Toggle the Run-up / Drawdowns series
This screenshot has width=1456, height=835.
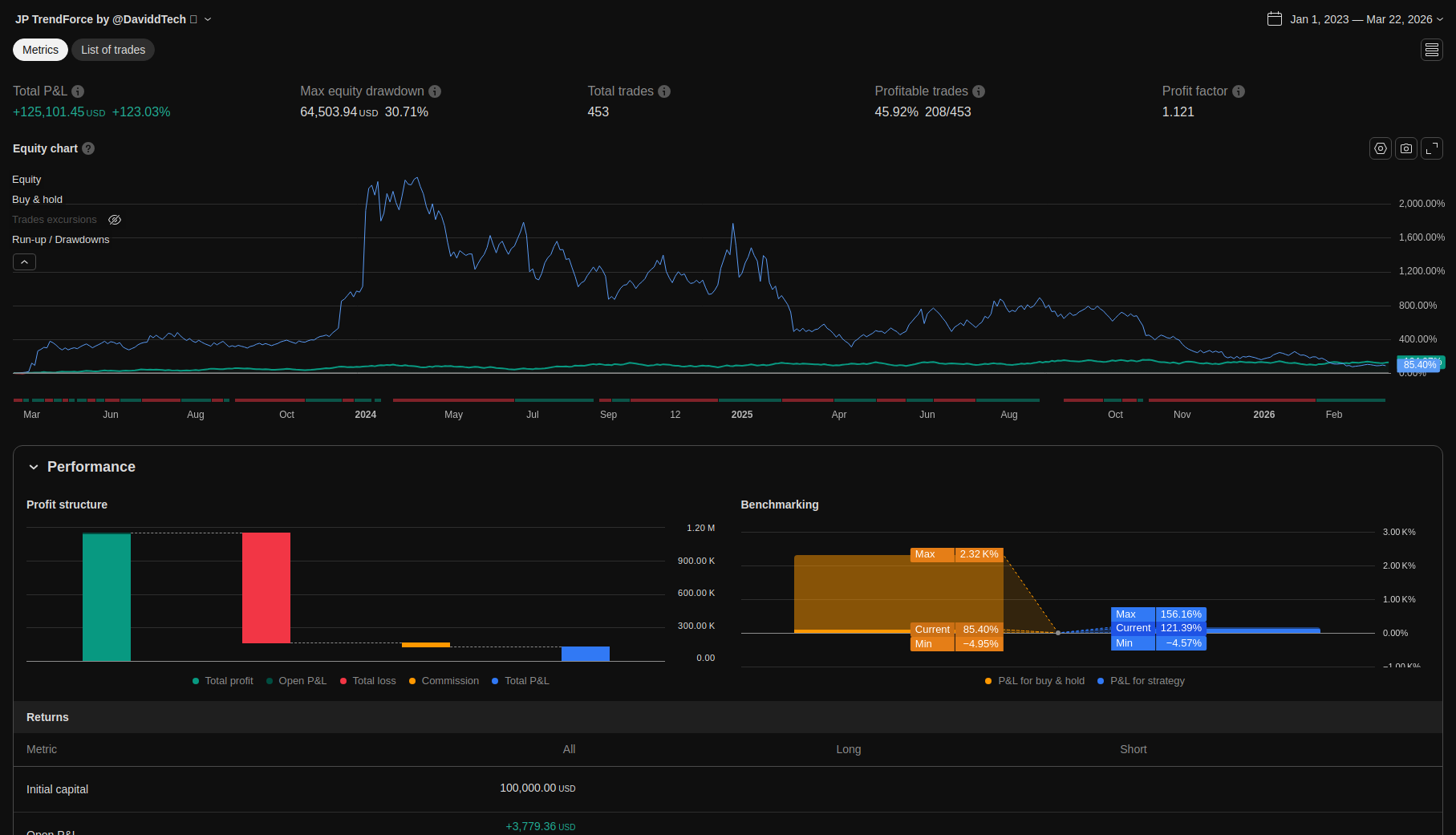(x=60, y=240)
